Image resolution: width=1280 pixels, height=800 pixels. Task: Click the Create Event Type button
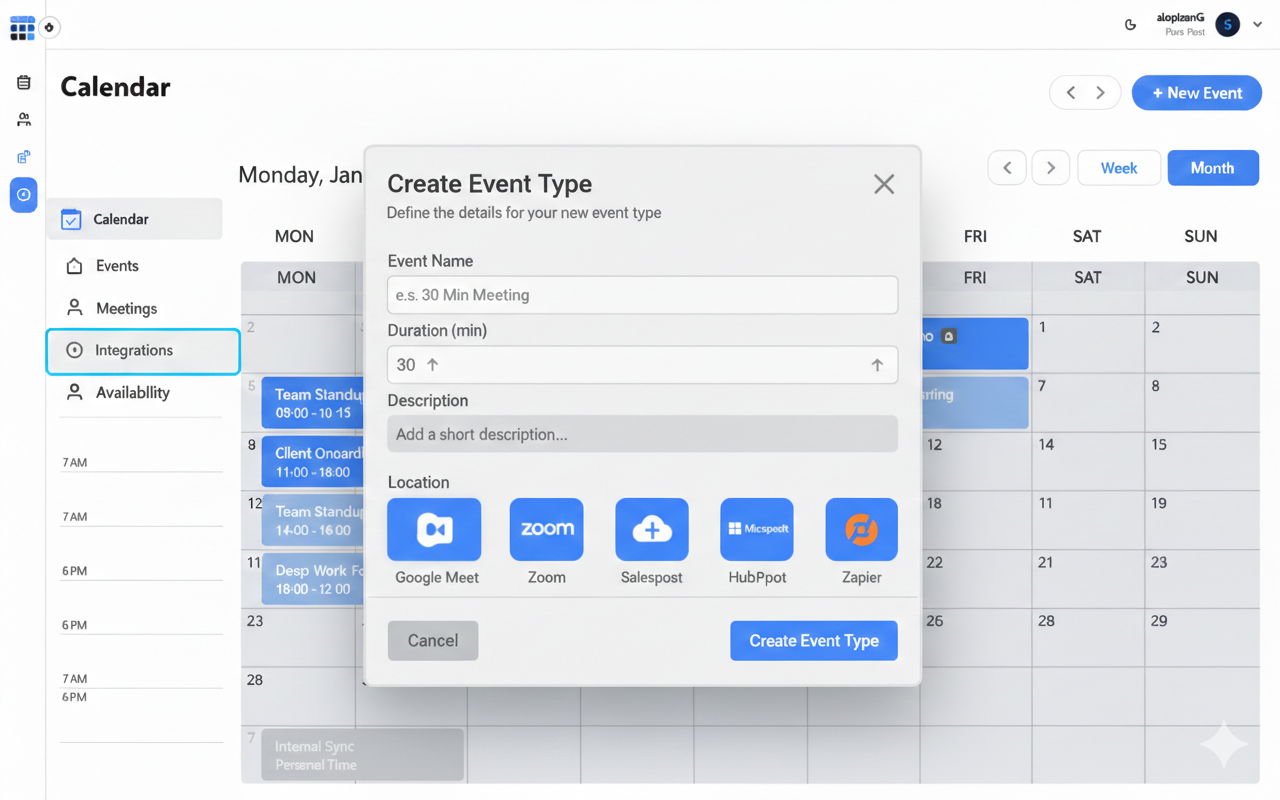[x=814, y=641]
